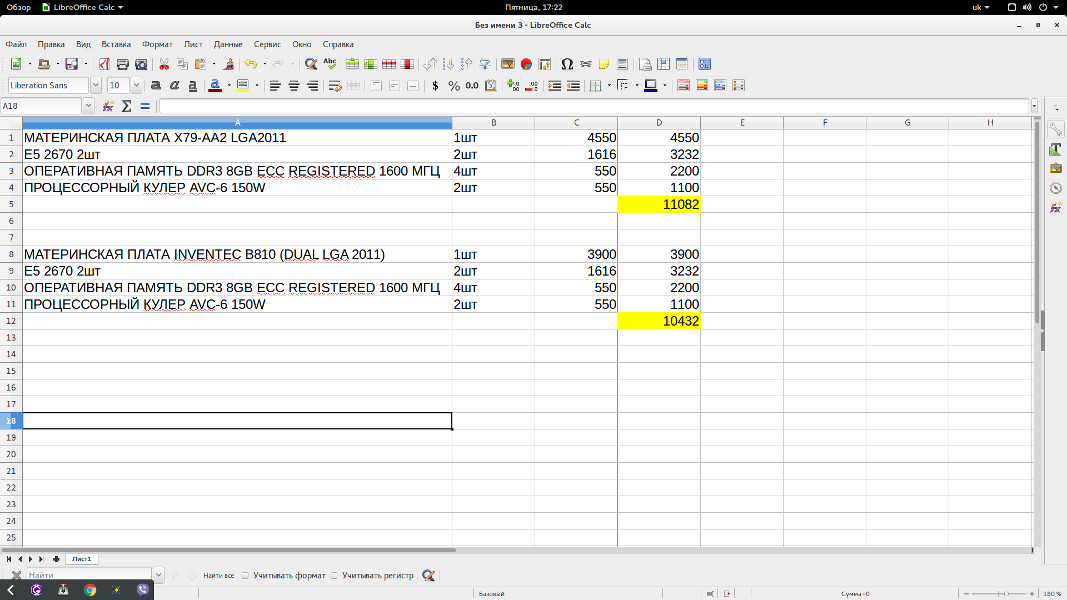The width and height of the screenshot is (1067, 600).
Task: Click the Sort Ascending icon
Action: (x=448, y=64)
